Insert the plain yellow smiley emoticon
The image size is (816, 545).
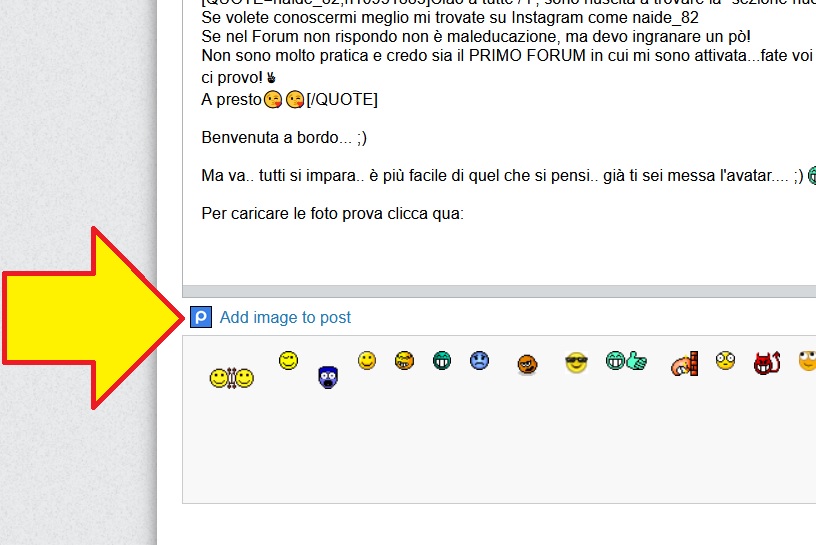point(367,361)
